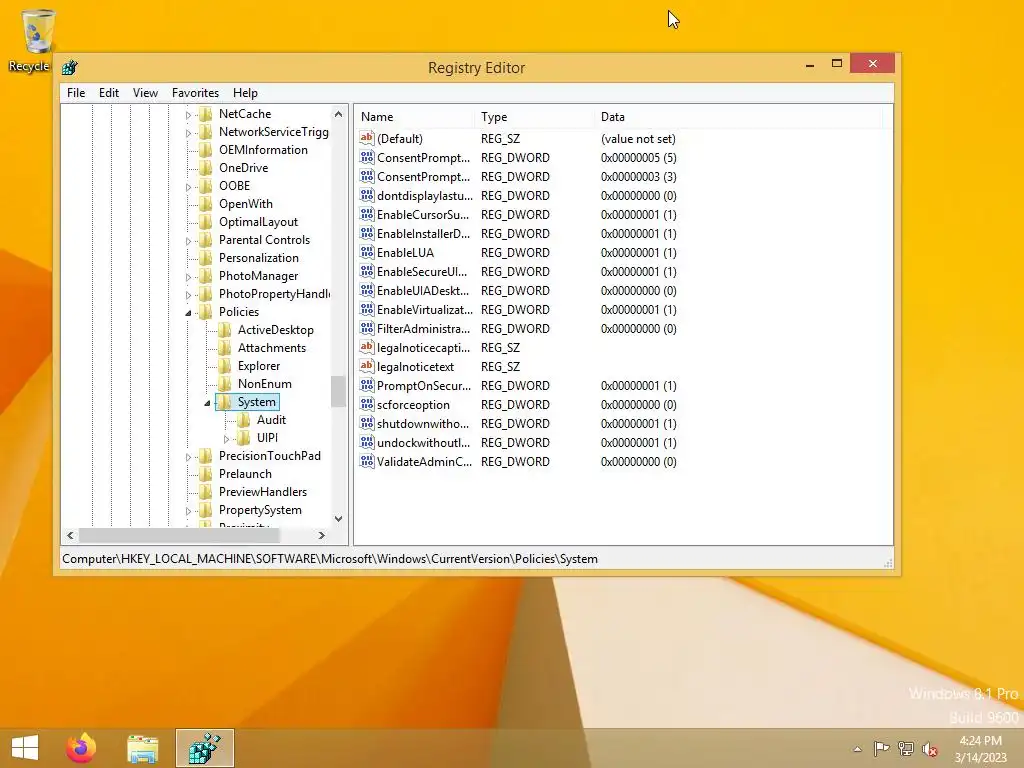
Task: Open the File menu
Action: click(76, 93)
